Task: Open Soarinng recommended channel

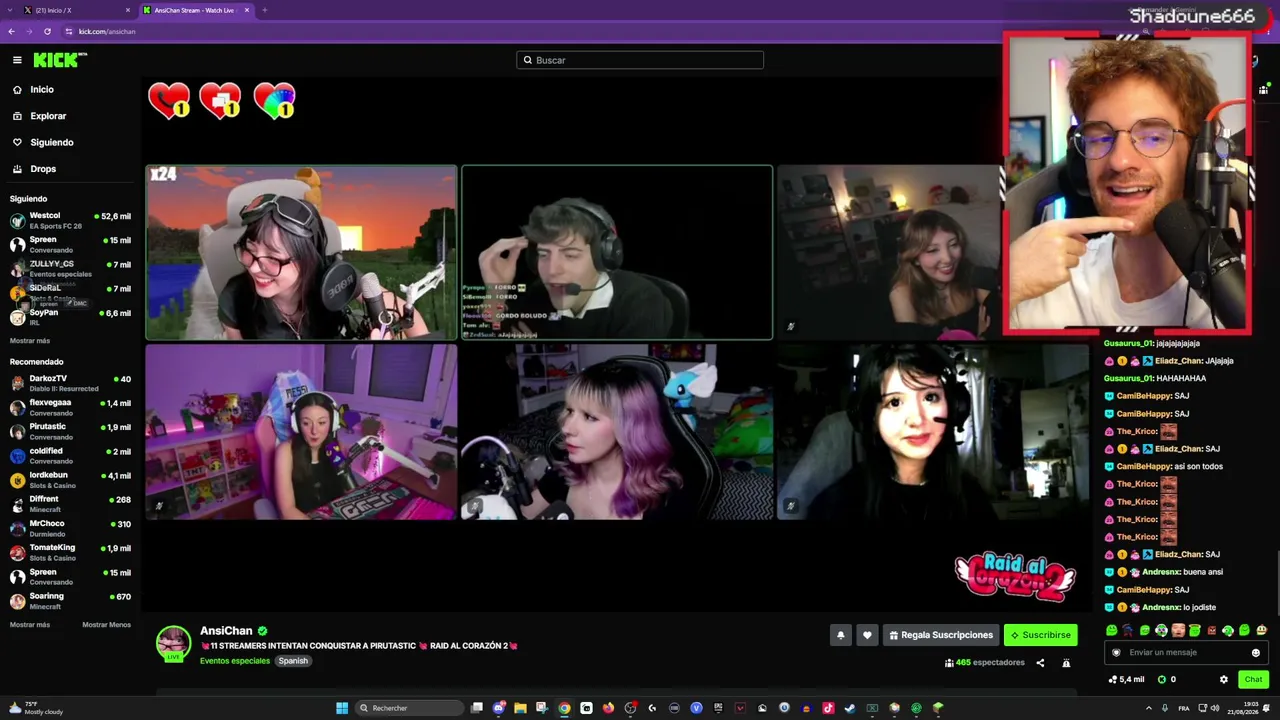Action: 70,601
